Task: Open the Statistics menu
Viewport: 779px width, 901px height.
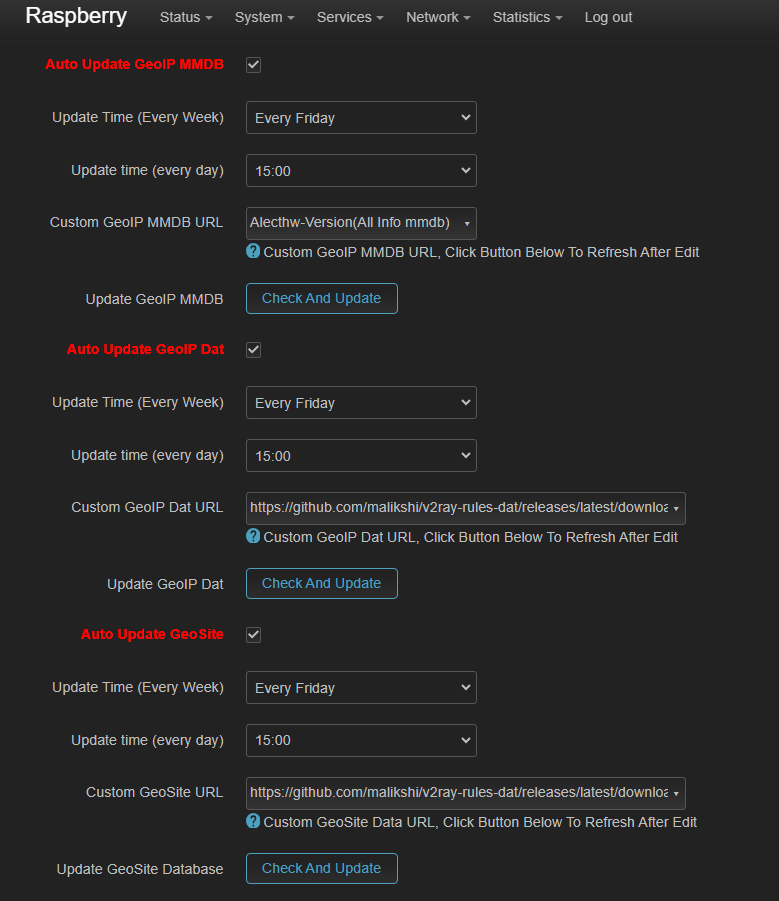Action: pos(527,17)
